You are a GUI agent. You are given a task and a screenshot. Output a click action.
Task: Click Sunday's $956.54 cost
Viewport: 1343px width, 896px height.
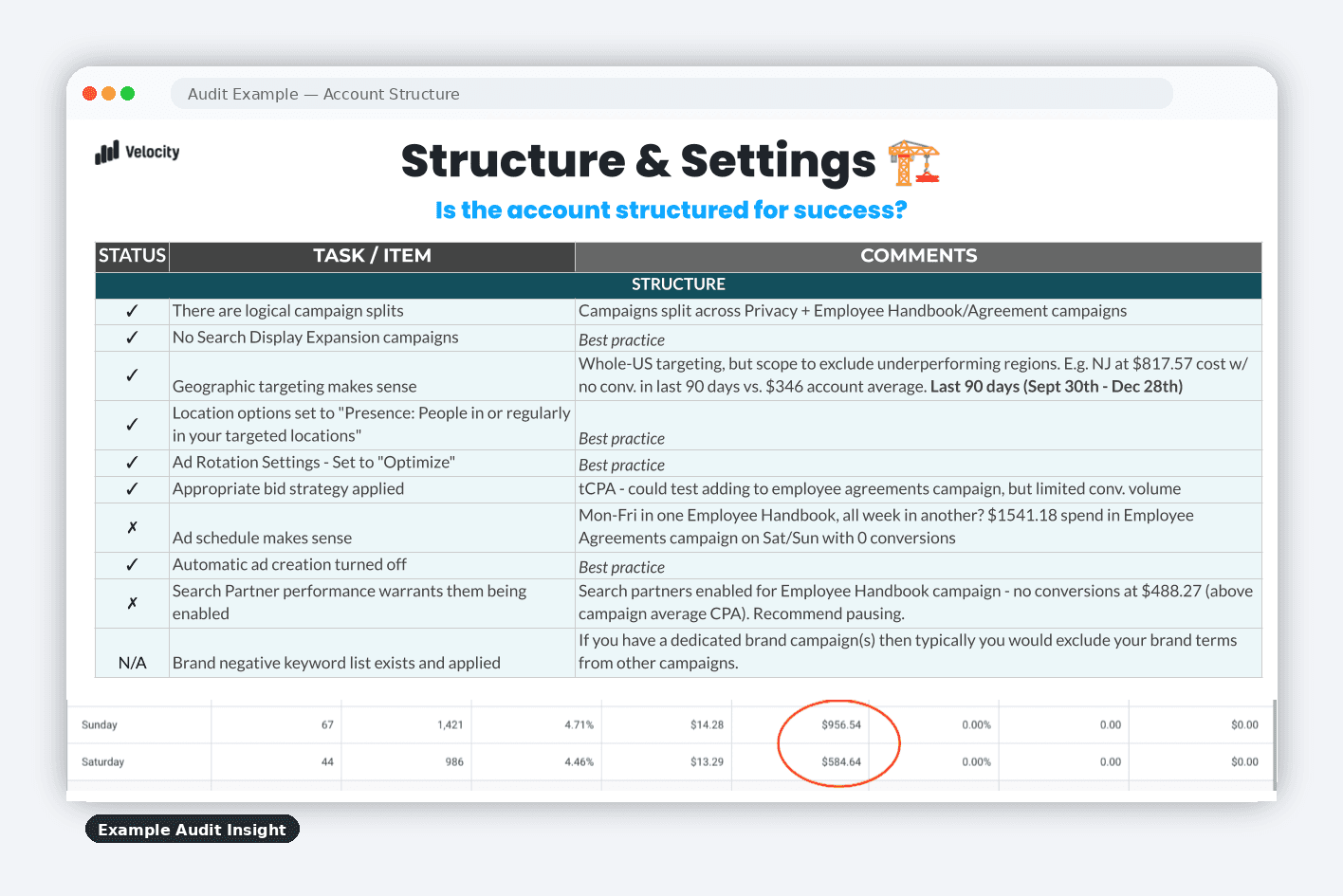click(x=841, y=725)
